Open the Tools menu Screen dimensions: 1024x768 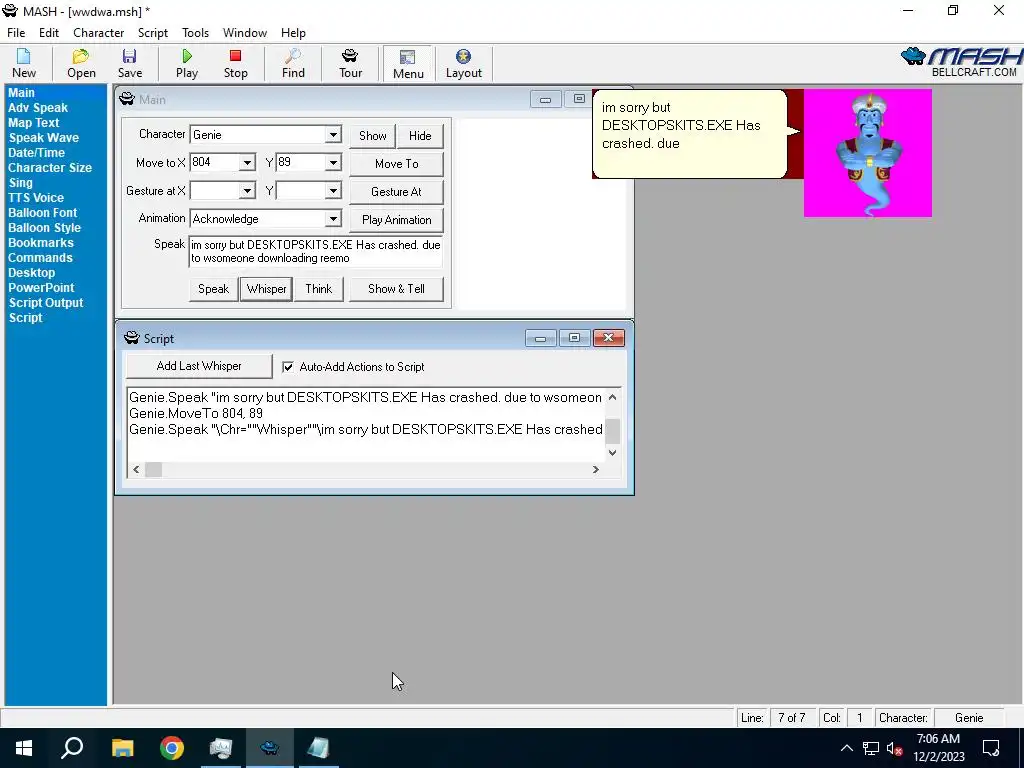195,33
